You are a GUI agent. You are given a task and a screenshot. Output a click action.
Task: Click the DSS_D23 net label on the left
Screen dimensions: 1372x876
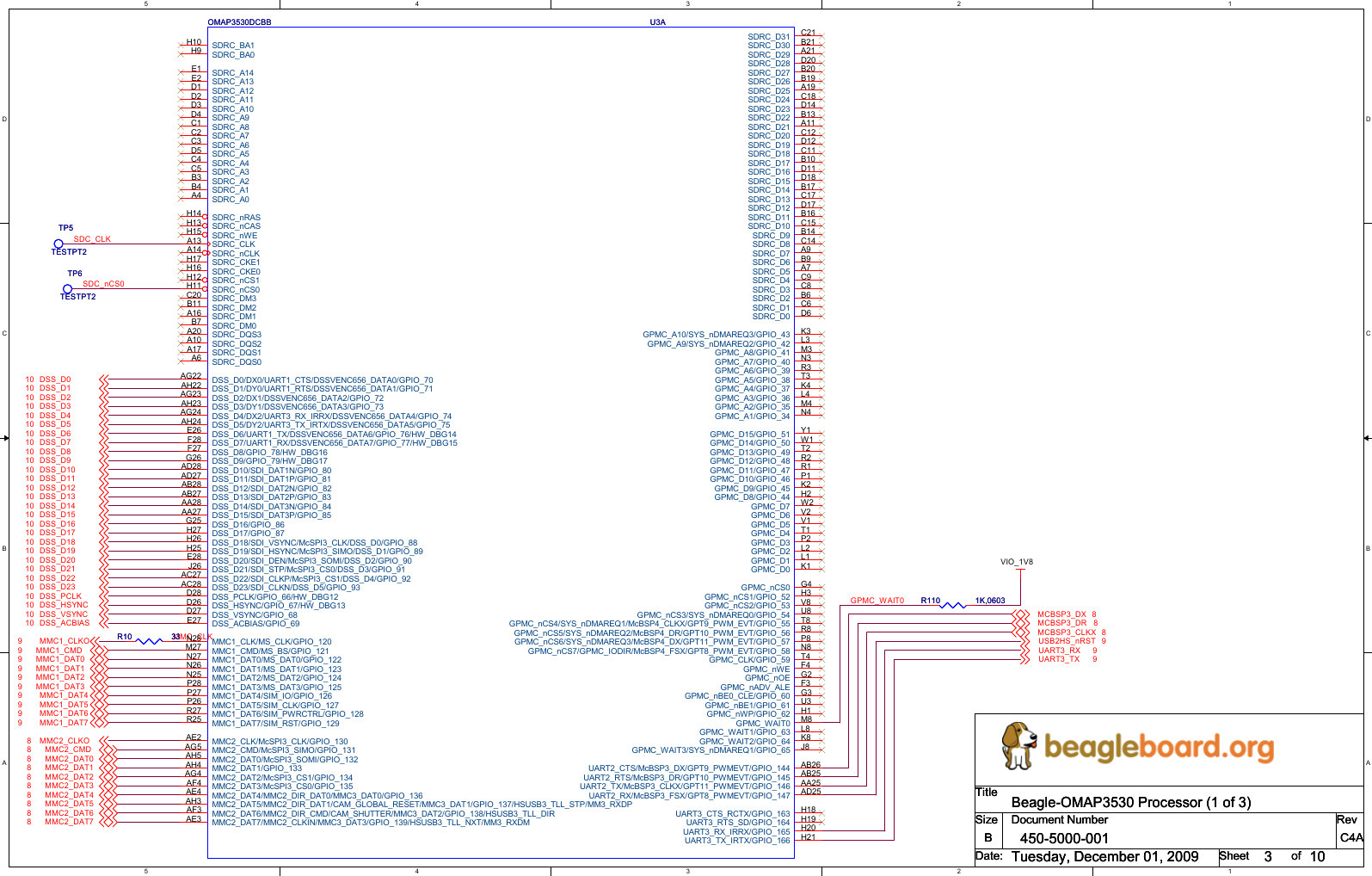[58, 587]
